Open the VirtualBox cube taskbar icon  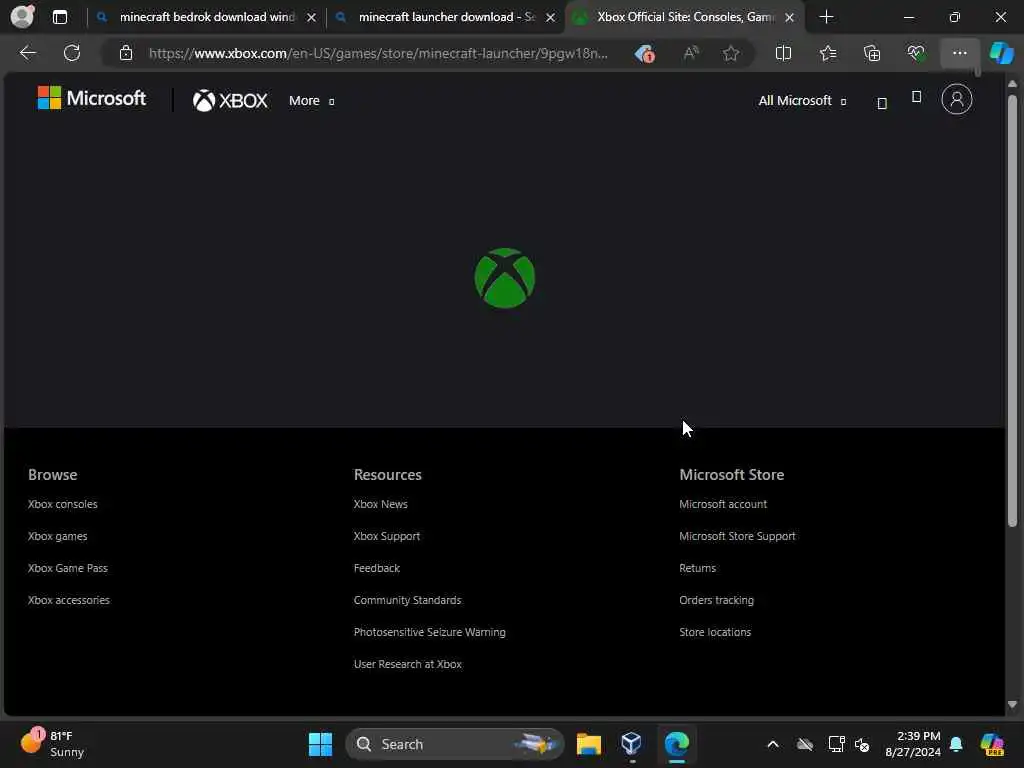point(632,743)
